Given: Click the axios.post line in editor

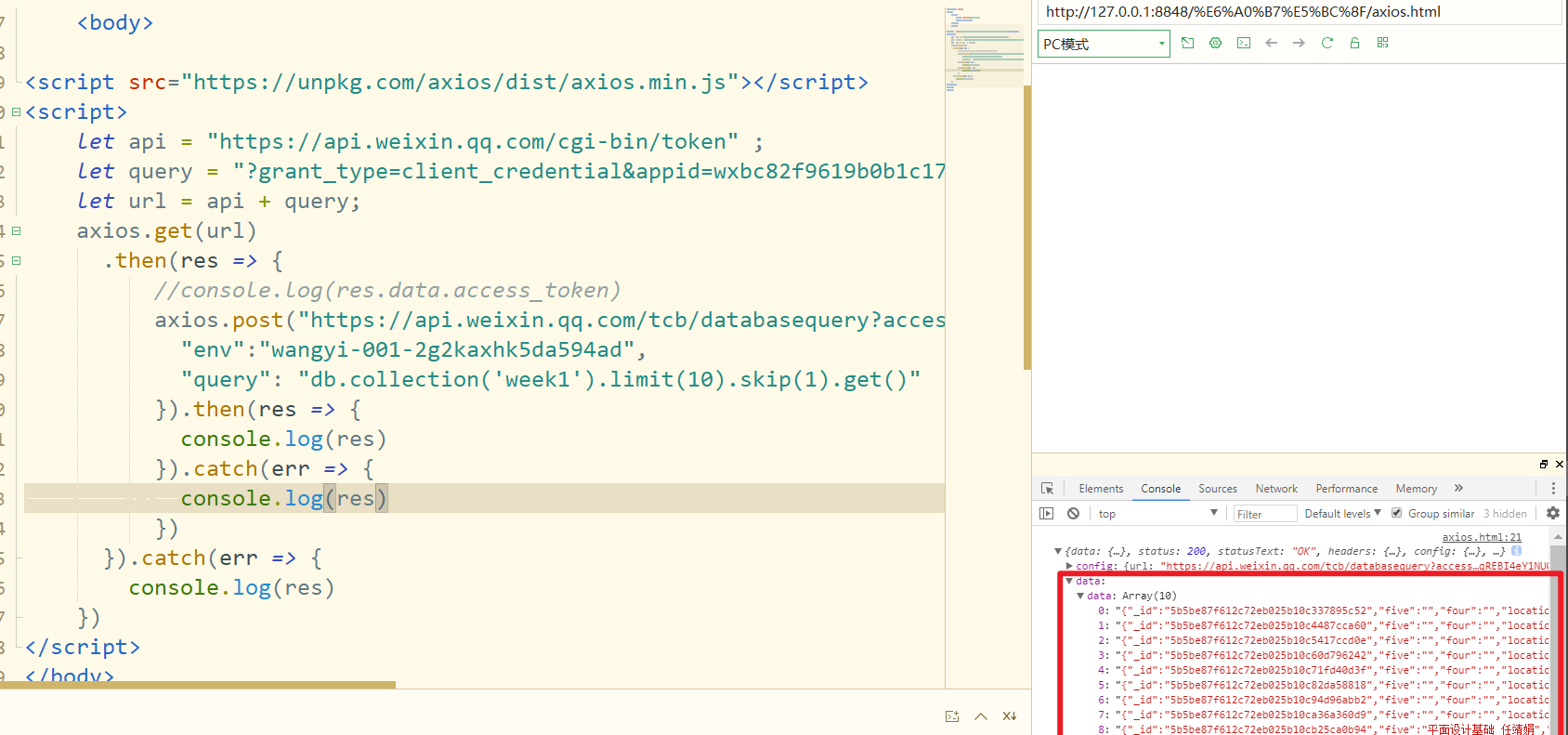Looking at the screenshot, I should click(550, 320).
